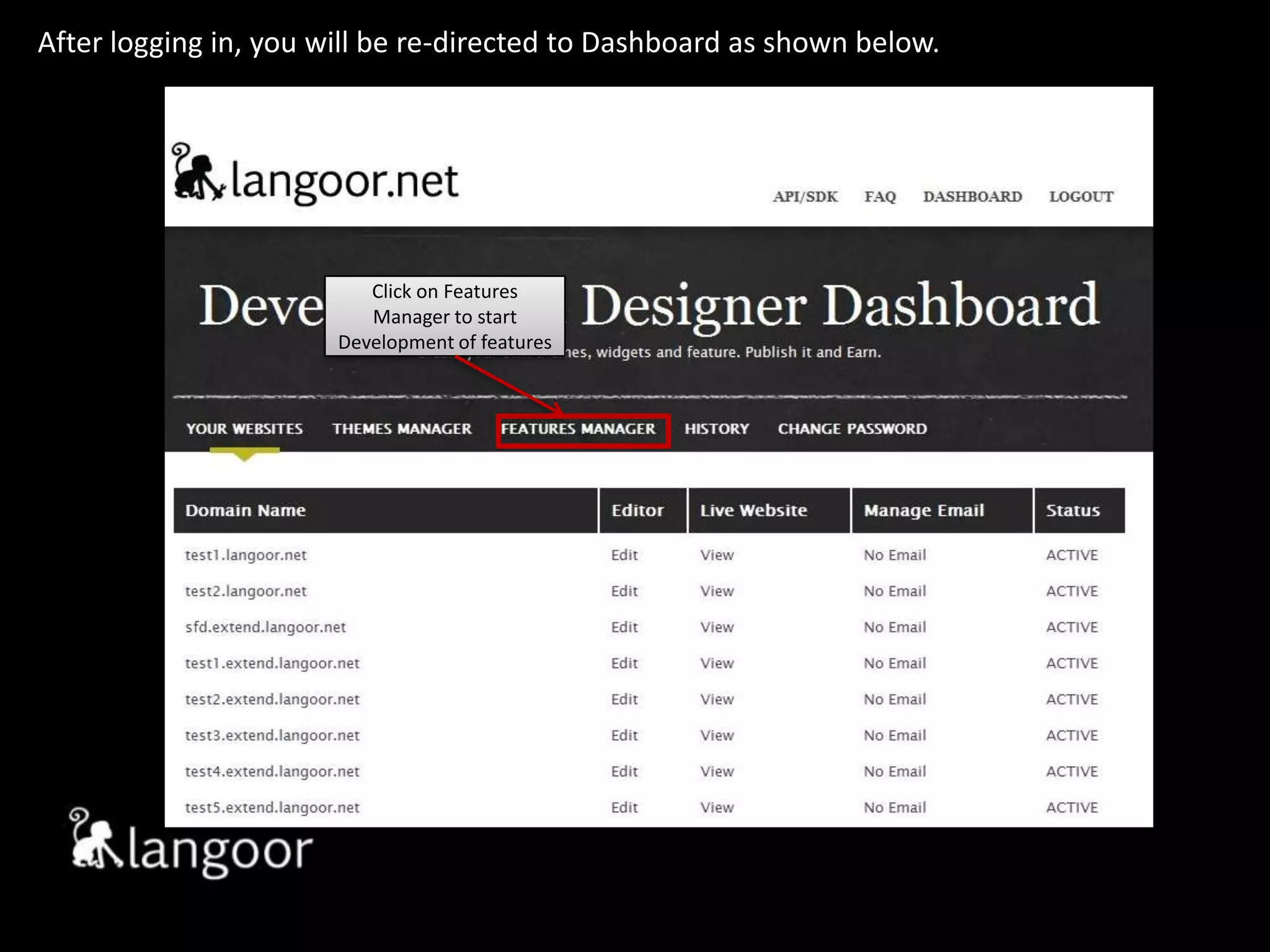
Task: Click No Email for test1.extend.langoor.net
Action: point(895,663)
